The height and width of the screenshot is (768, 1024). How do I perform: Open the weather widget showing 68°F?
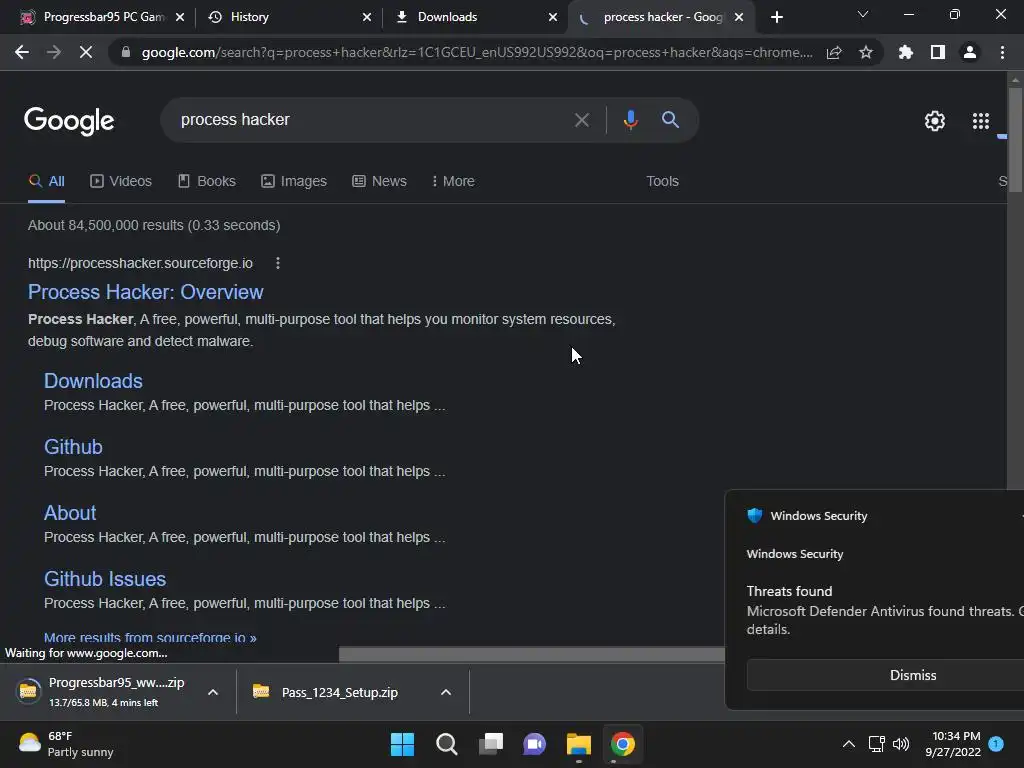click(65, 744)
